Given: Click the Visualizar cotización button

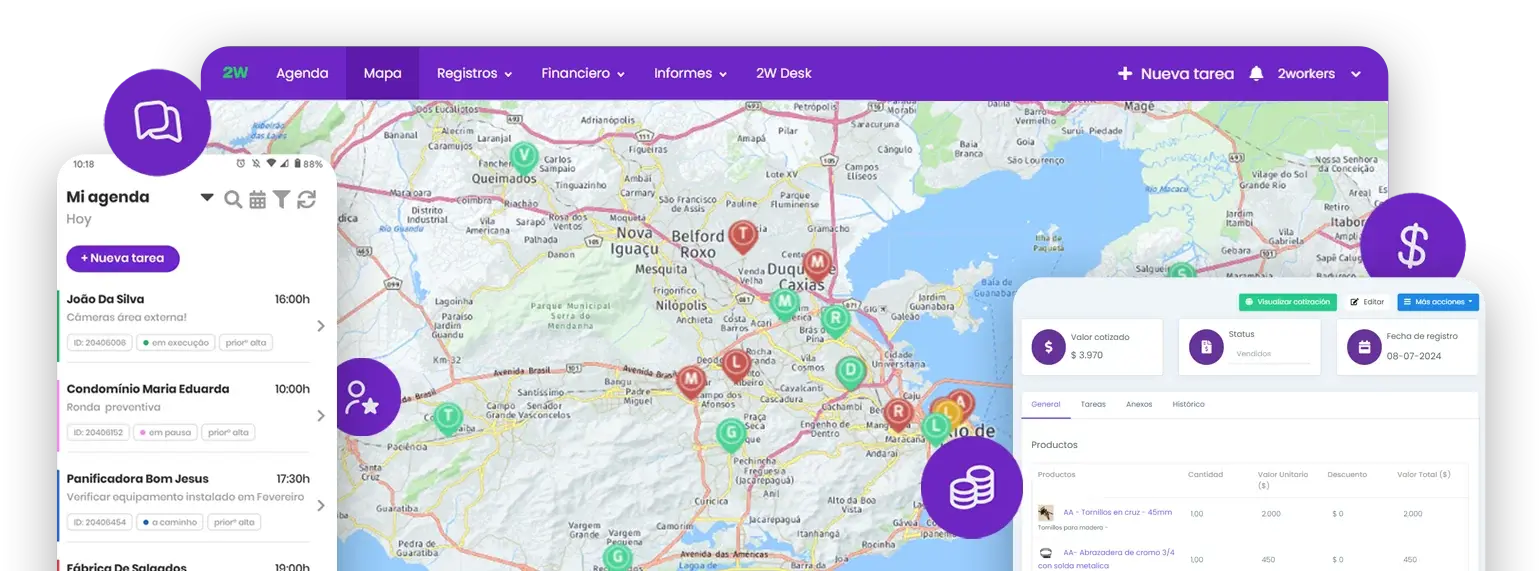Looking at the screenshot, I should pos(1288,301).
